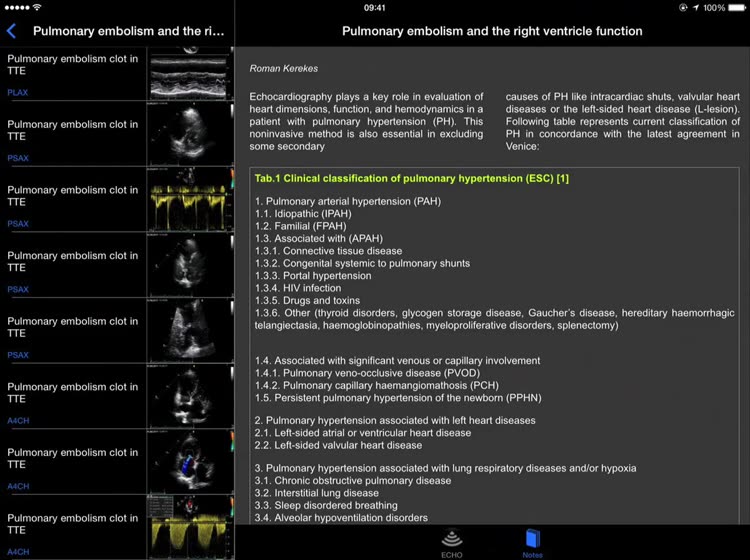Select line 1.3.4. HIV infection
The width and height of the screenshot is (750, 560).
point(298,288)
